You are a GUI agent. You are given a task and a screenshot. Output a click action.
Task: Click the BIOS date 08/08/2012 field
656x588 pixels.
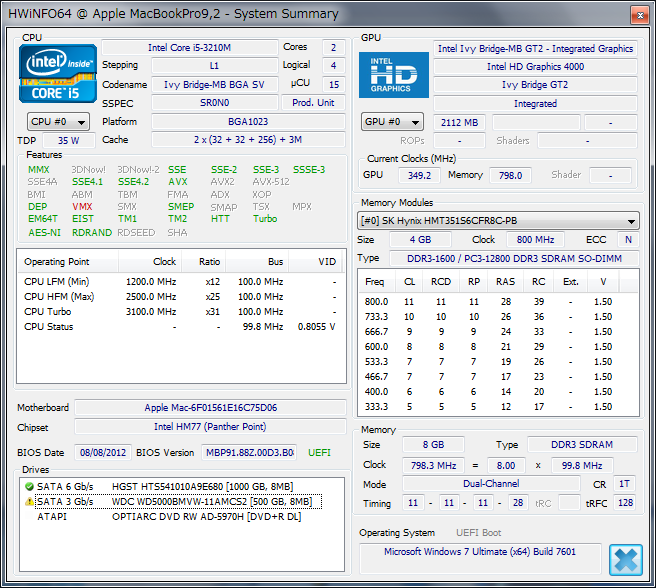point(103,452)
